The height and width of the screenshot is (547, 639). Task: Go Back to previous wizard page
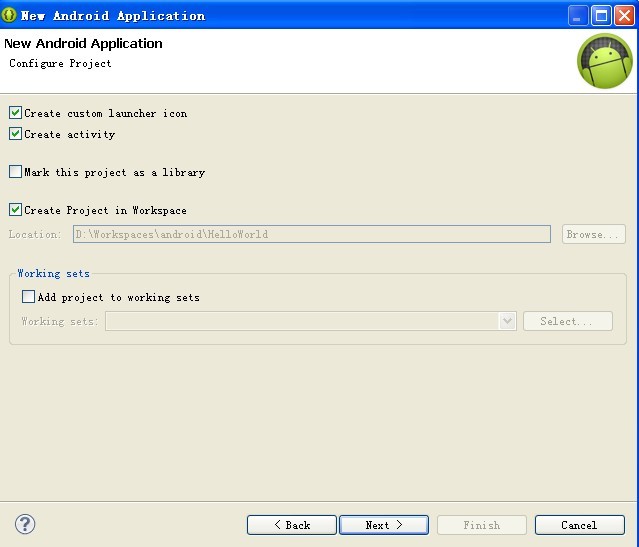pyautogui.click(x=292, y=525)
